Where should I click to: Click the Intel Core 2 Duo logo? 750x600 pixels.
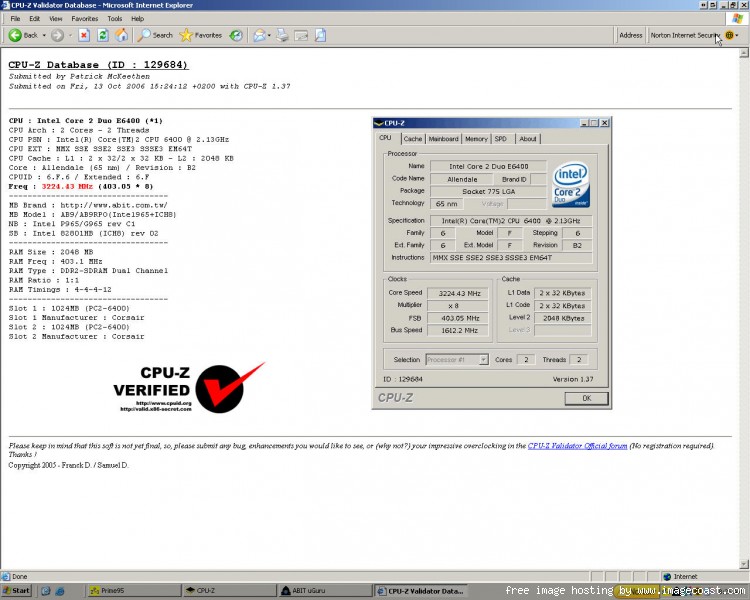coord(571,184)
